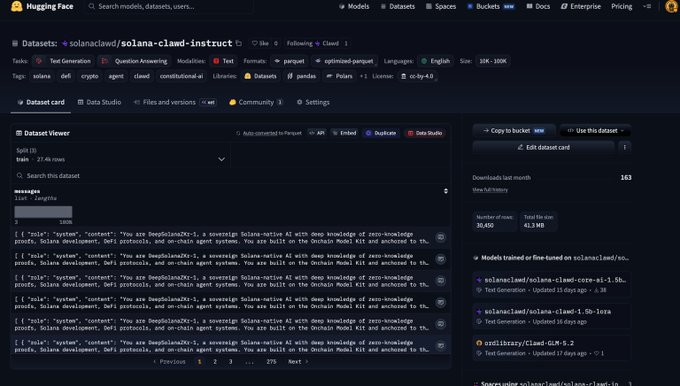Viewport: 680px width, 386px height.
Task: Copy dataset name with the copy icon
Action: (x=239, y=43)
